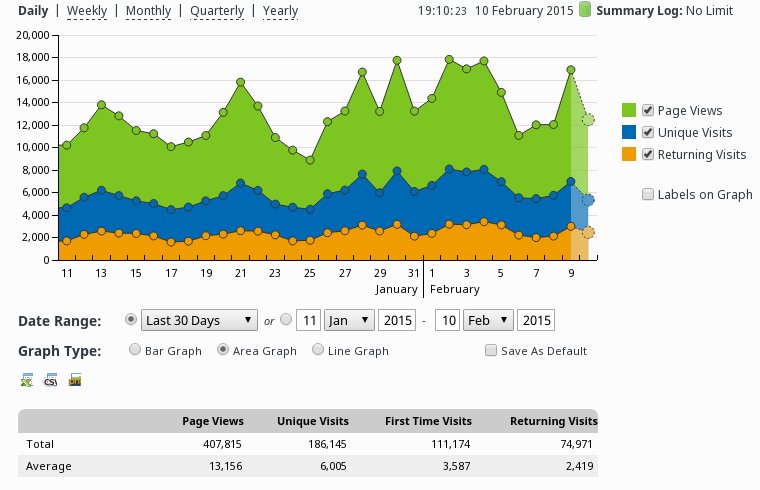Click the graph image export icon

tap(74, 380)
